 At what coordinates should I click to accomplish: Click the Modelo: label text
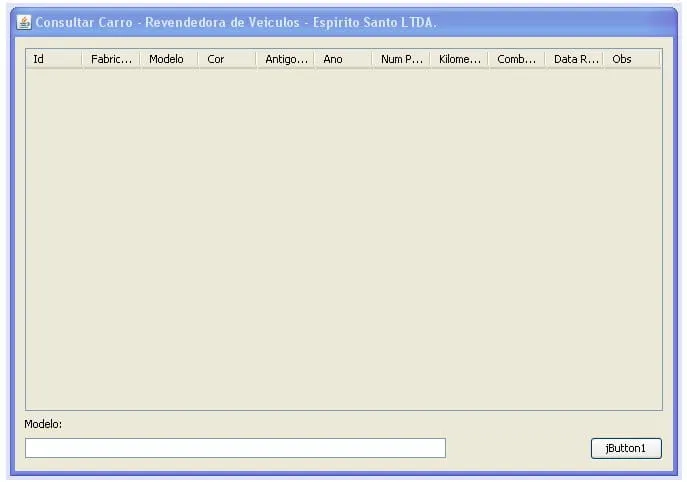pos(43,424)
